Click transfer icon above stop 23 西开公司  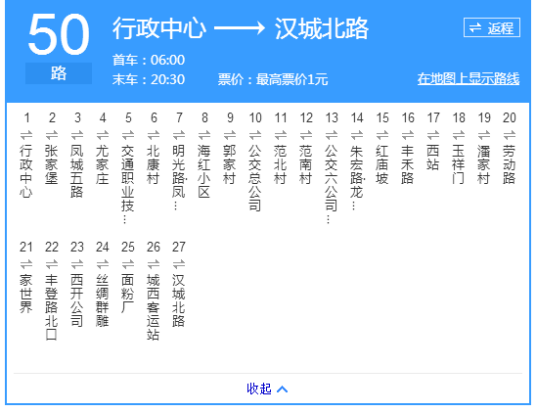click(77, 264)
